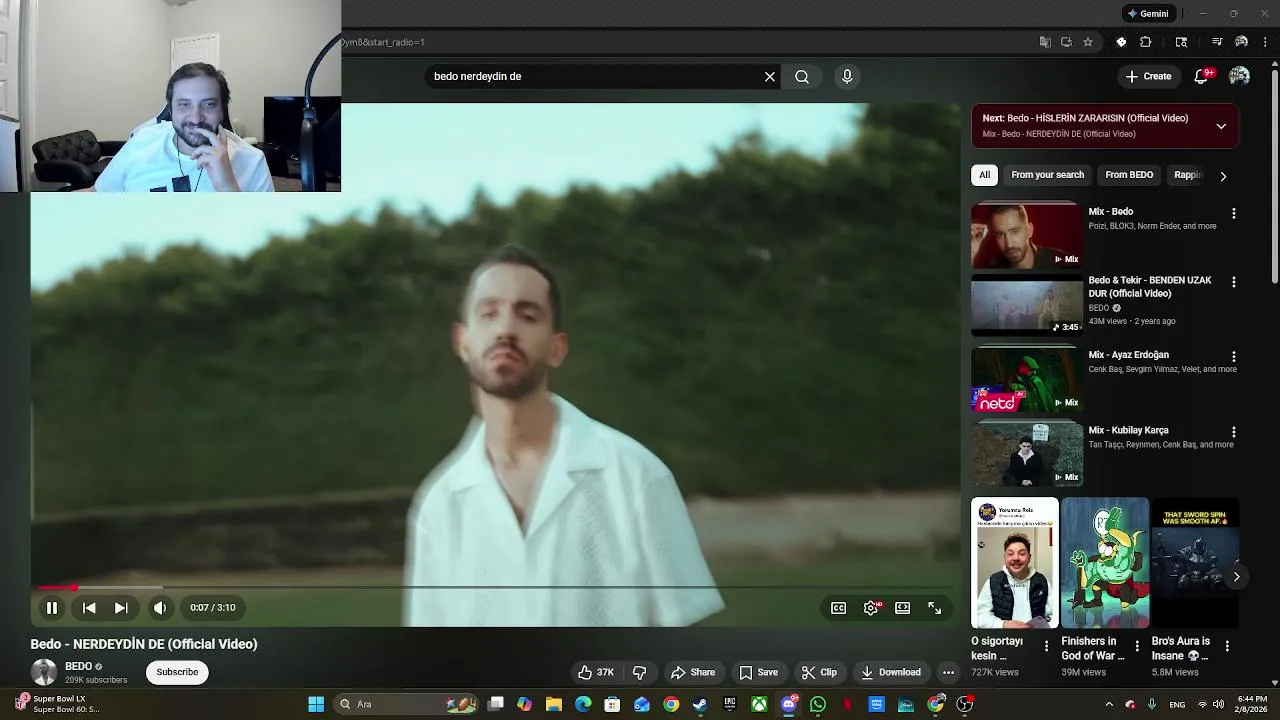
Task: Open options for BENDEN UZAK DUR
Action: pyautogui.click(x=1233, y=283)
